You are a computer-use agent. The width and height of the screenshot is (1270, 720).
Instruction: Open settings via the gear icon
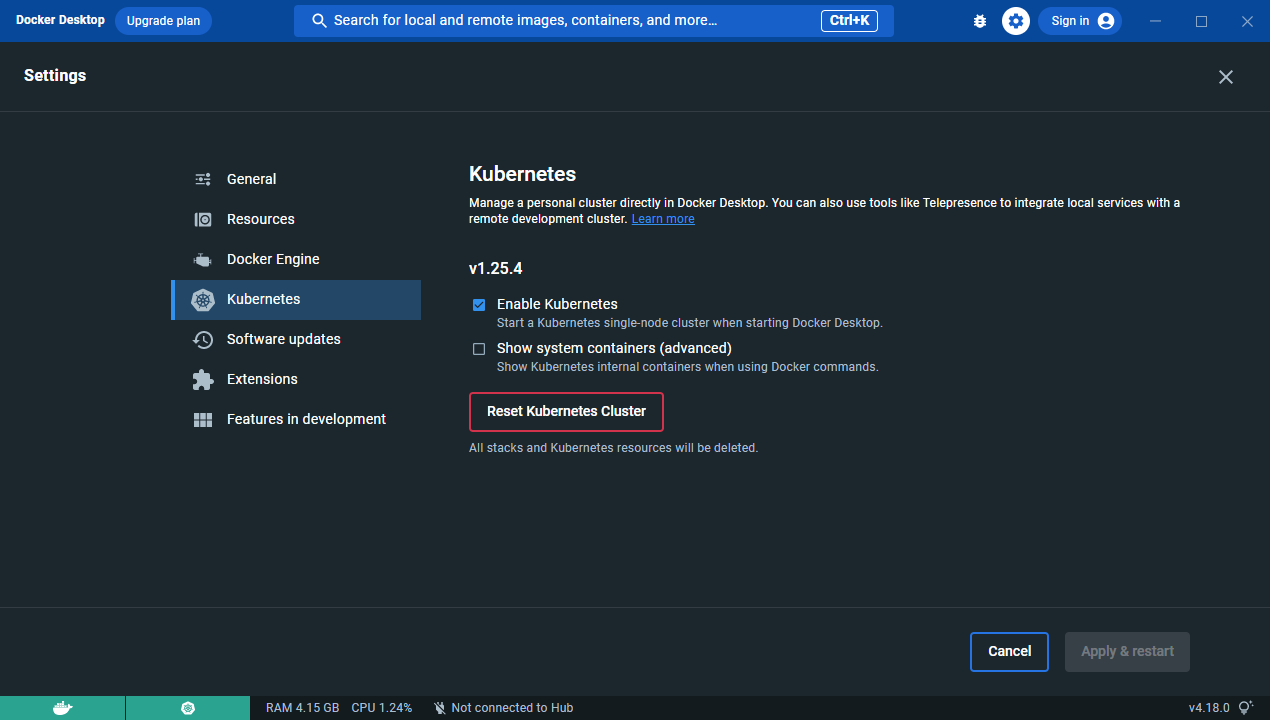click(x=1016, y=21)
